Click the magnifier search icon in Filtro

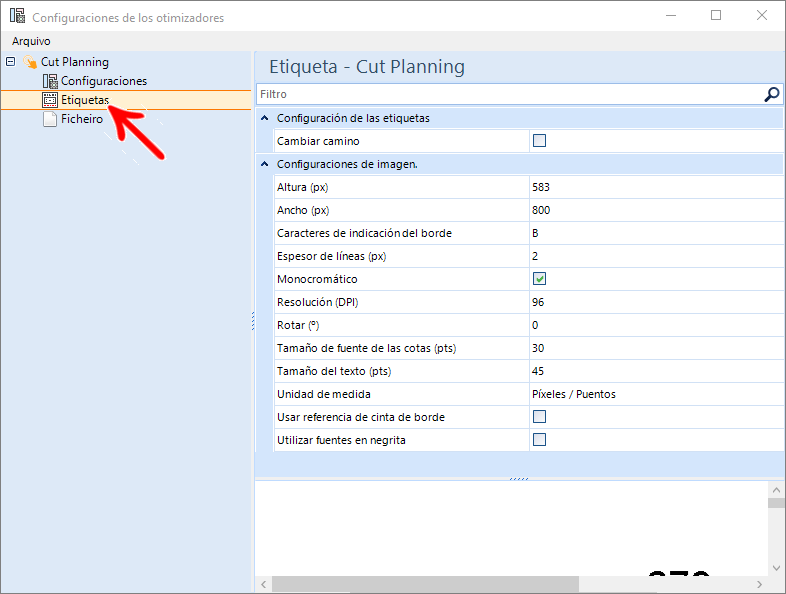point(771,94)
